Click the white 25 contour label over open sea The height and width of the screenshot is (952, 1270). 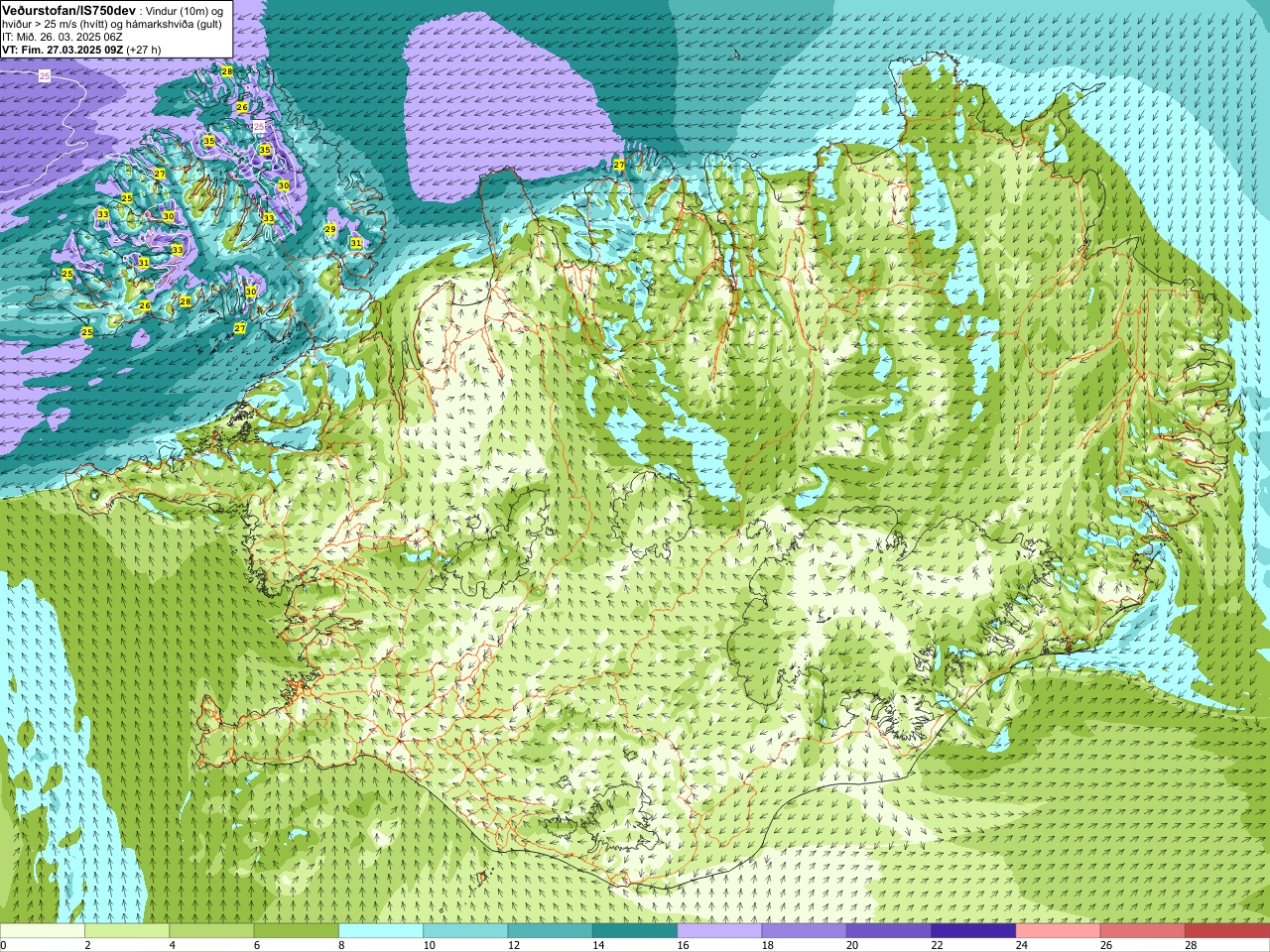45,75
